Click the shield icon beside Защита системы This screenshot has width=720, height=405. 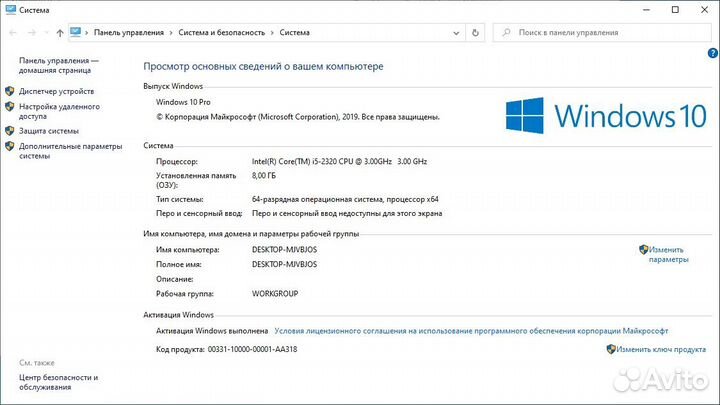point(9,131)
